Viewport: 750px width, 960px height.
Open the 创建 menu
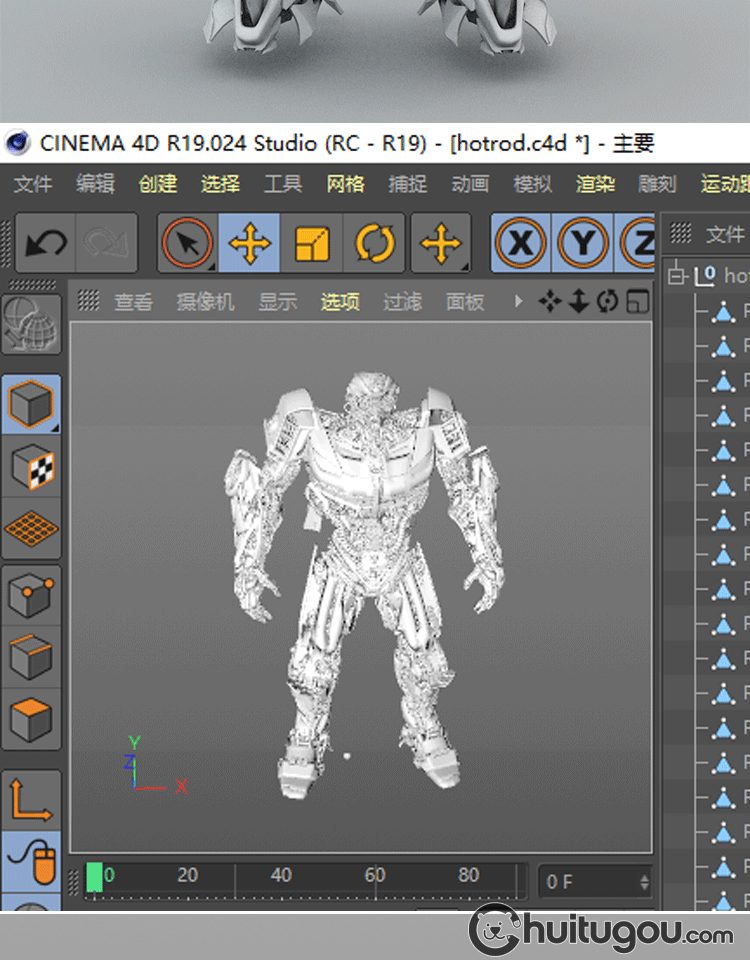[157, 184]
